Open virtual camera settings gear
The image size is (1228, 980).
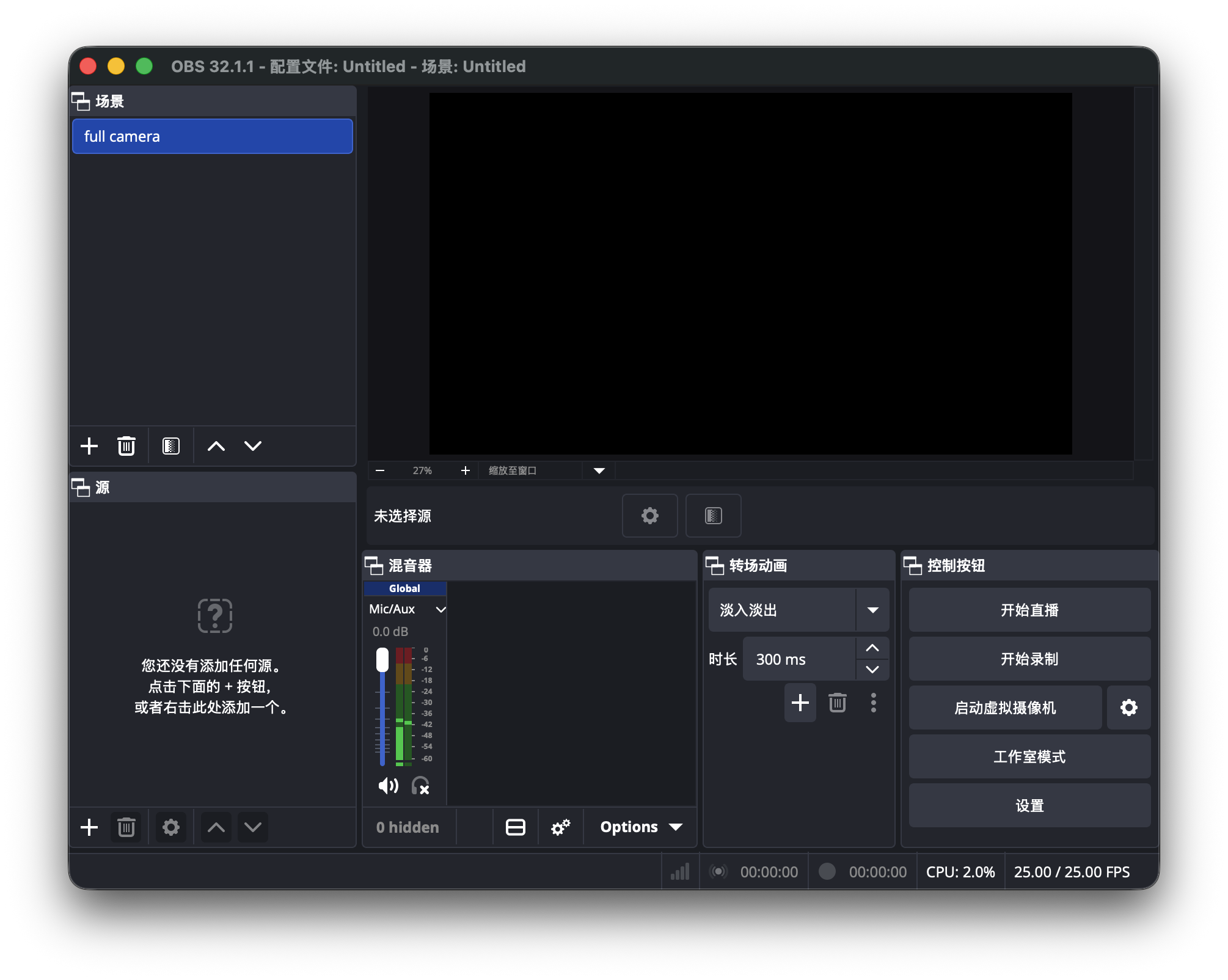pyautogui.click(x=1128, y=707)
